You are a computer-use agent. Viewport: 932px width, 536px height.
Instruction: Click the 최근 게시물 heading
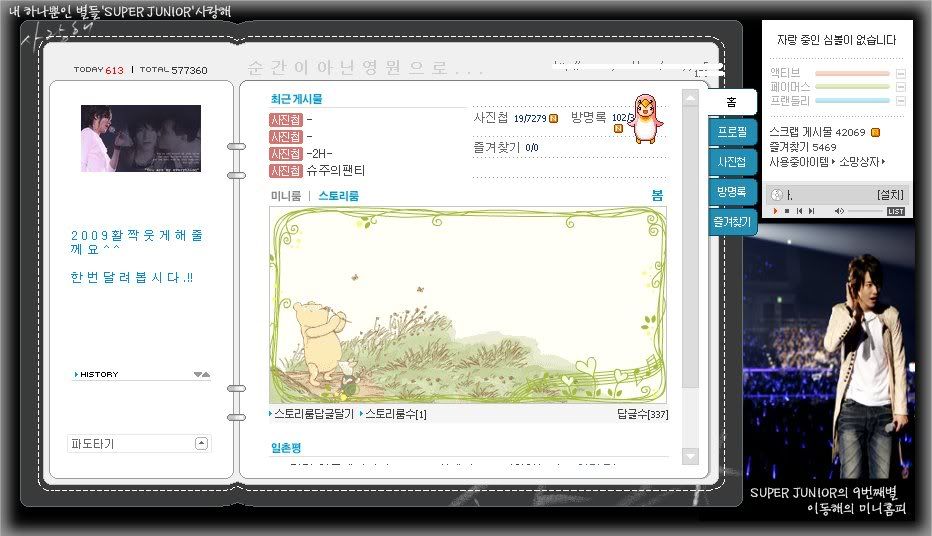coord(296,99)
